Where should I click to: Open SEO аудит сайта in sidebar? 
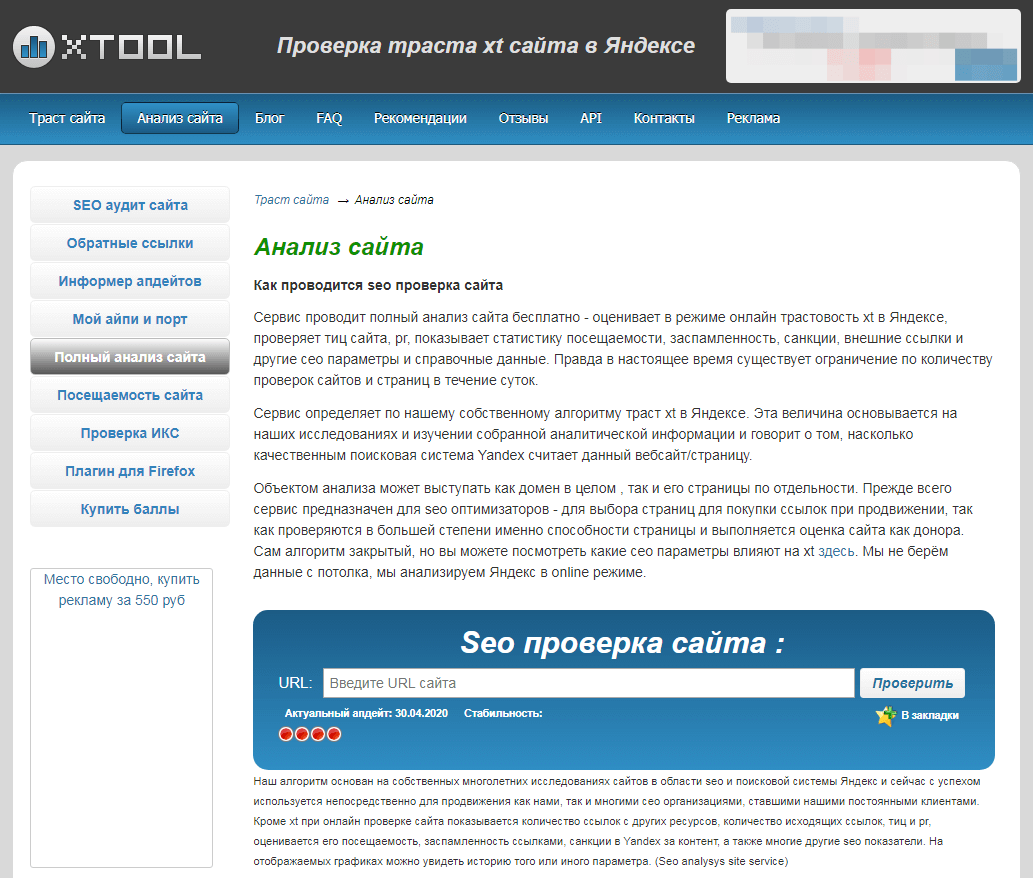(130, 205)
